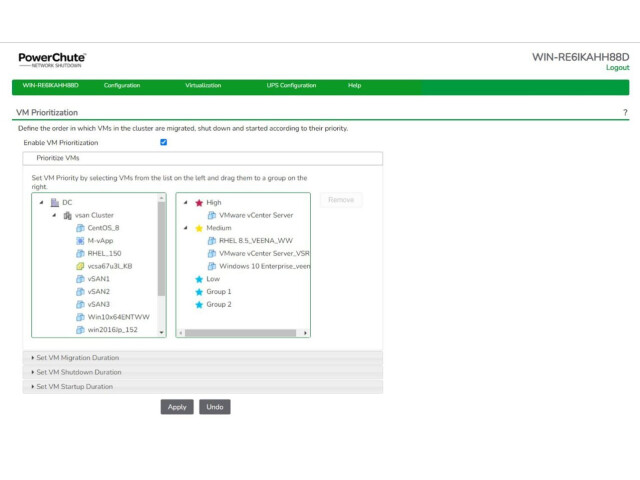Select the Group 1 label
The height and width of the screenshot is (480, 640).
(219, 291)
